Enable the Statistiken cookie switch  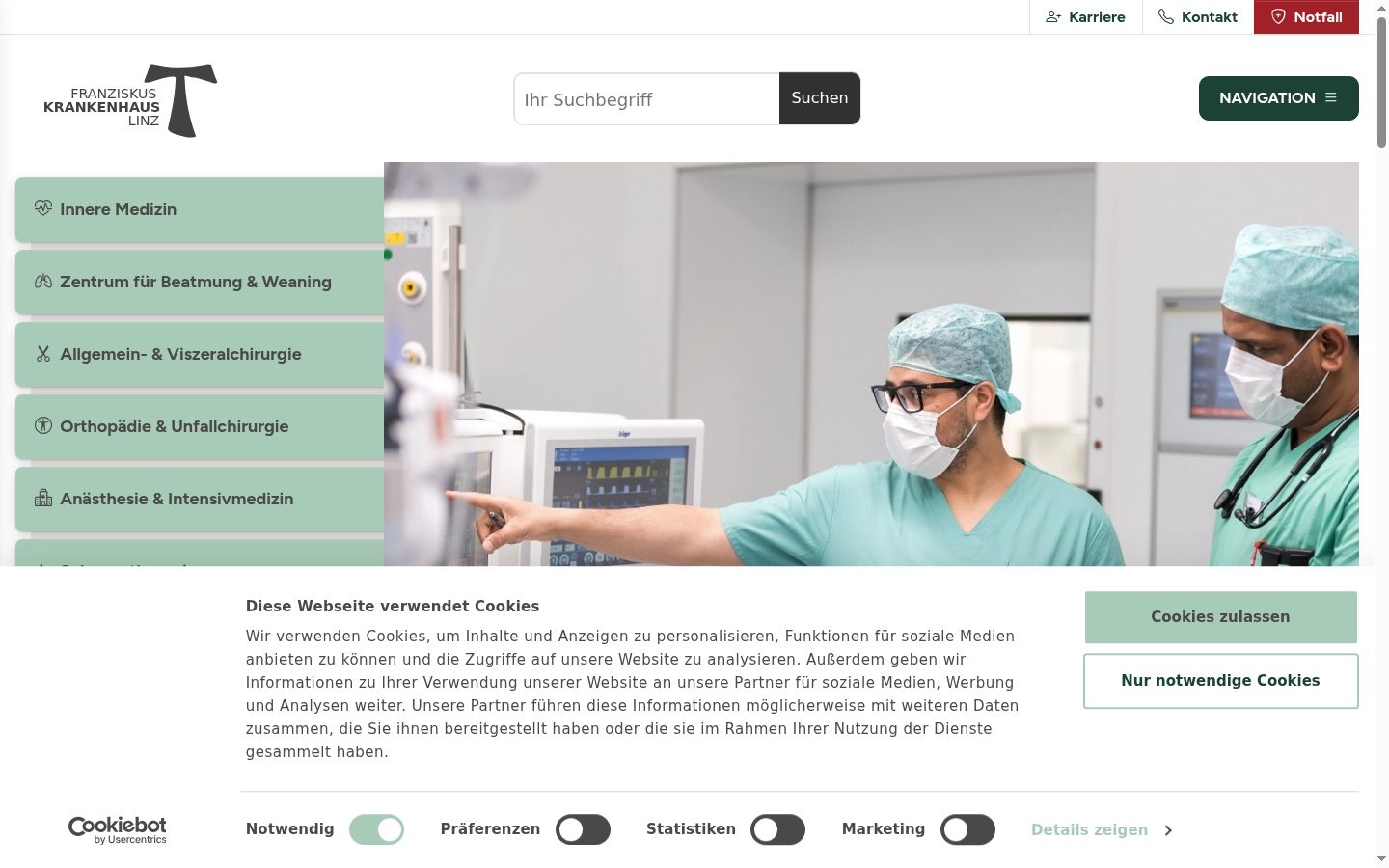777,829
